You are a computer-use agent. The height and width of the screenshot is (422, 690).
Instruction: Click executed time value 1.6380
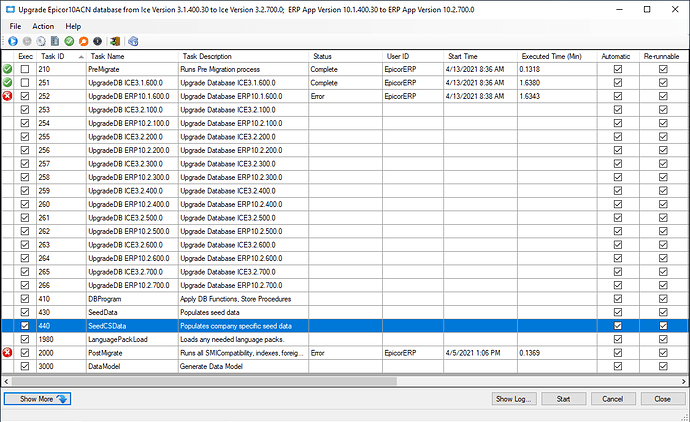coord(557,83)
